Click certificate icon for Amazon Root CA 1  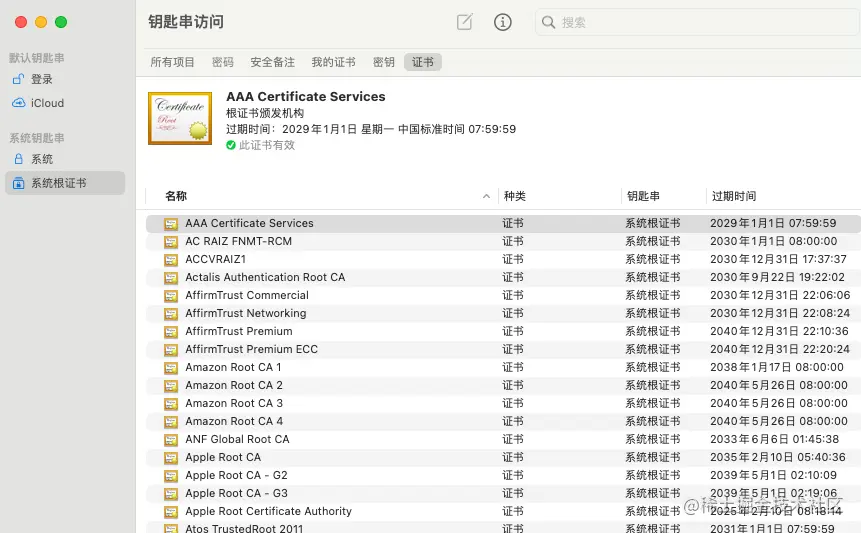(171, 368)
